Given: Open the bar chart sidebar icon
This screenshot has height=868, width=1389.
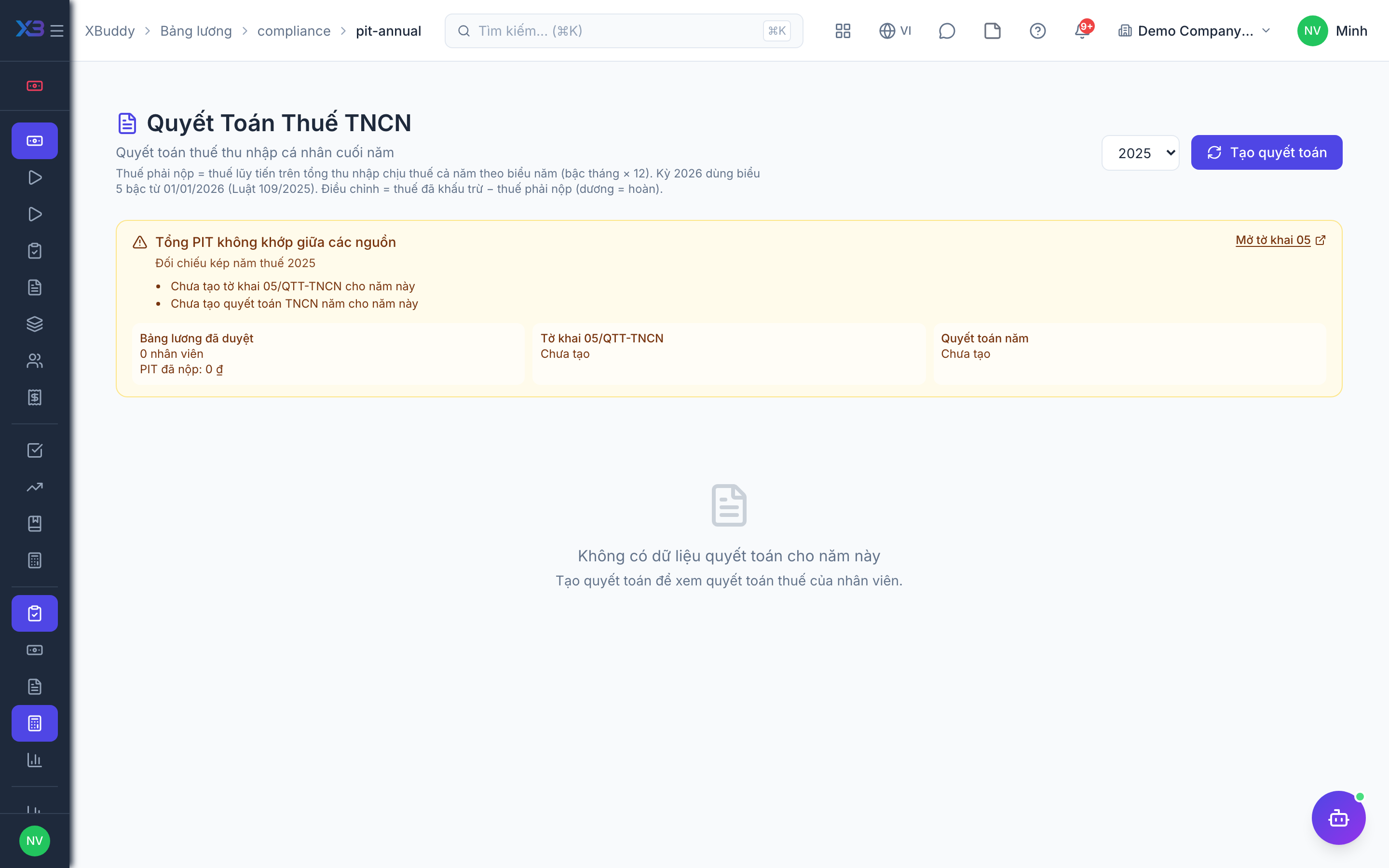Looking at the screenshot, I should click(x=34, y=760).
